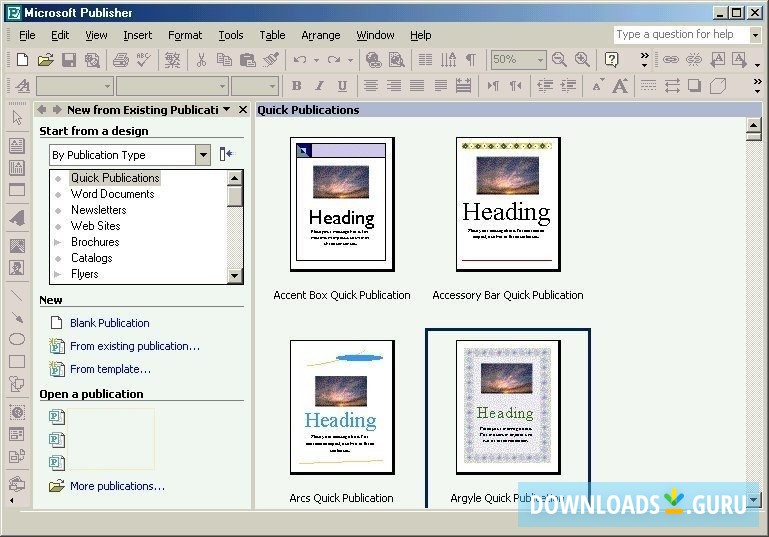This screenshot has height=537, width=769.
Task: Toggle Bold formatting button
Action: (x=296, y=86)
